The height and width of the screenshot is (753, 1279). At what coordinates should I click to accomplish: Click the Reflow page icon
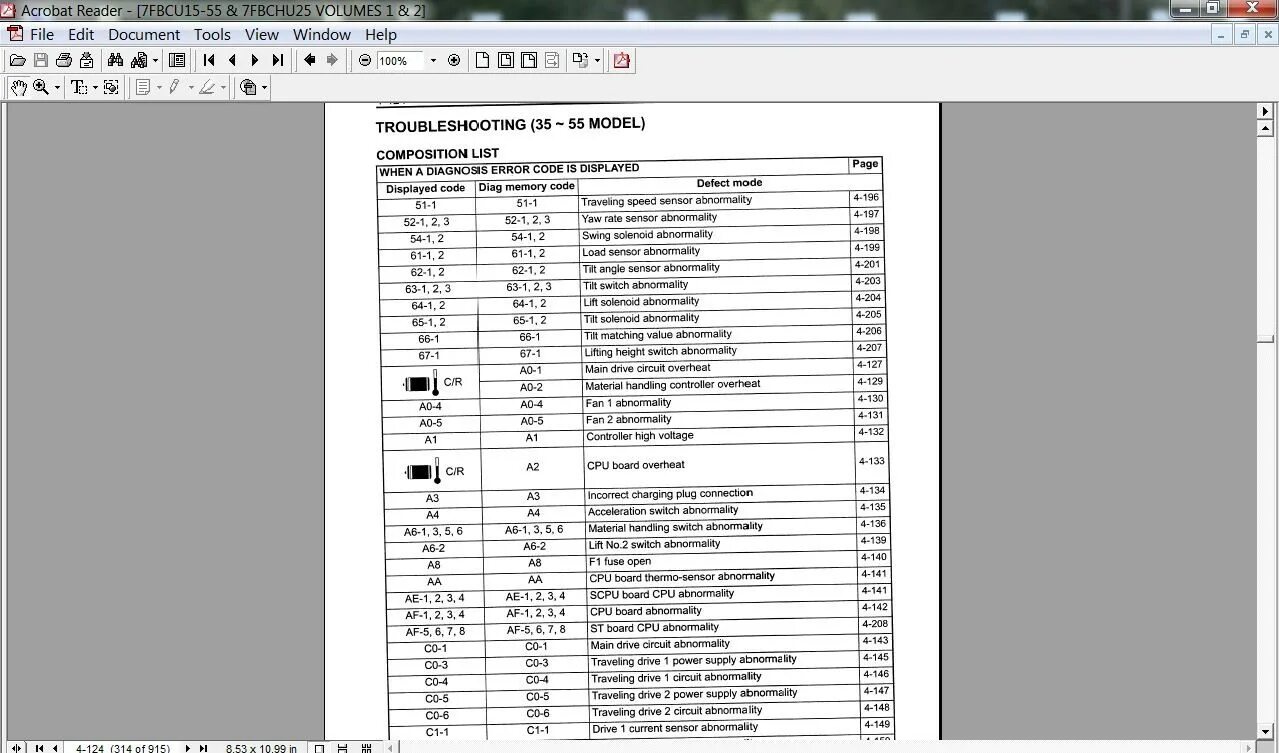point(552,60)
